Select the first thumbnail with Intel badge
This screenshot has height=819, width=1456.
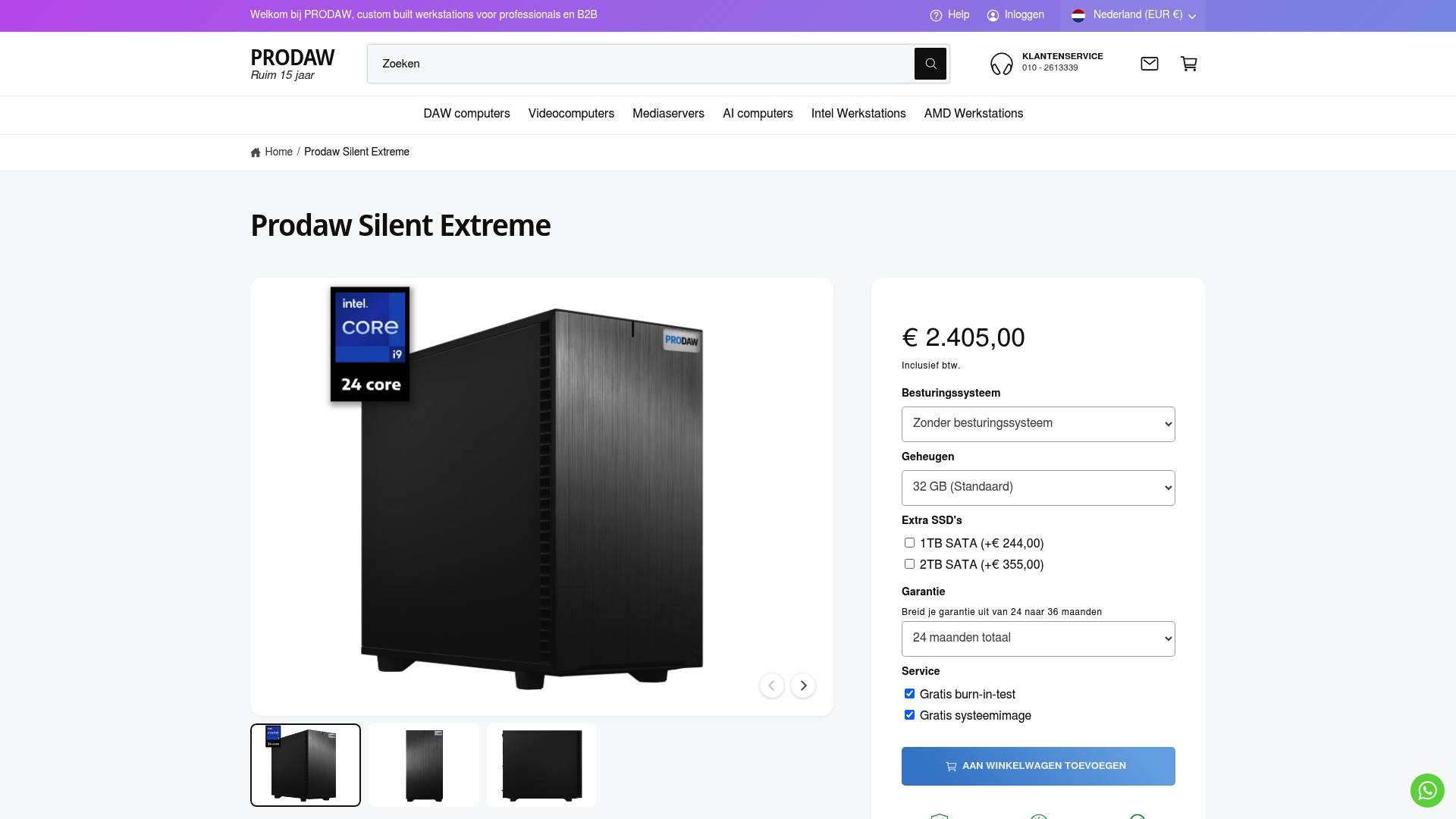point(306,765)
